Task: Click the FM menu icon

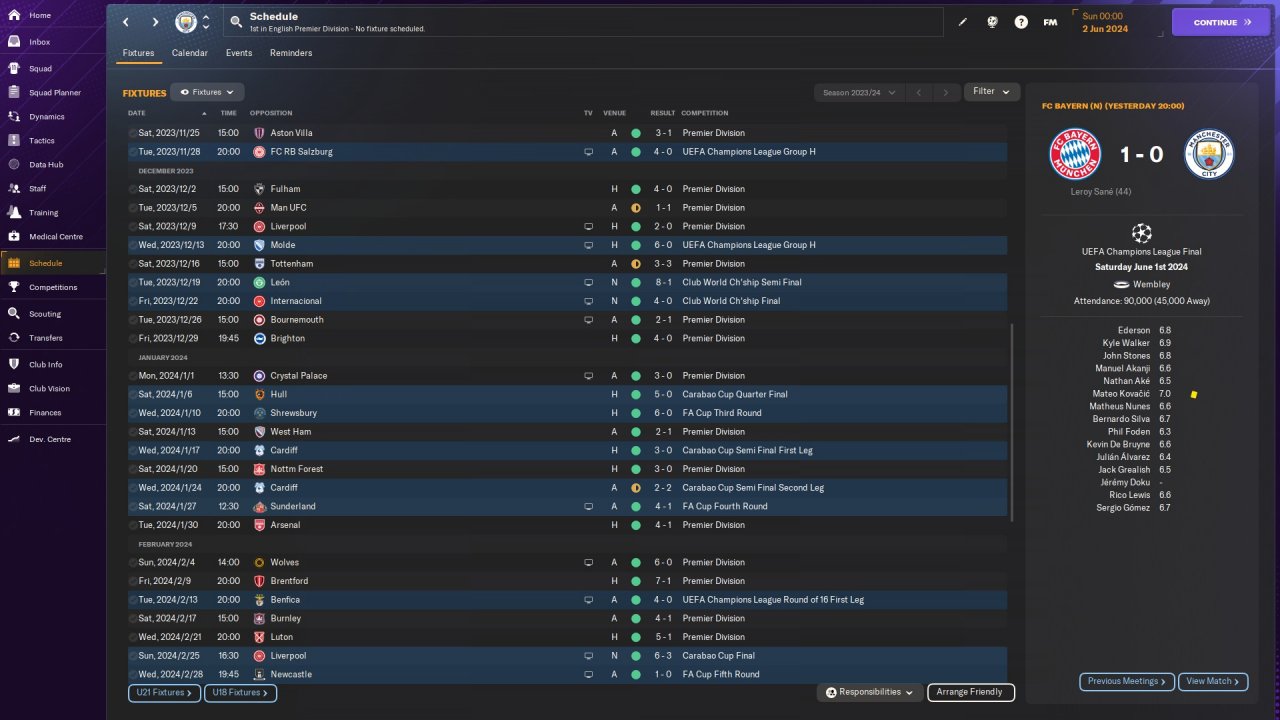Action: tap(1050, 22)
